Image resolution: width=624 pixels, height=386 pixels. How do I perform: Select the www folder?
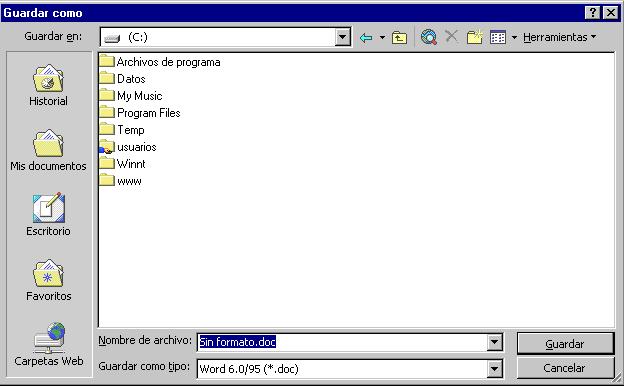[120, 181]
